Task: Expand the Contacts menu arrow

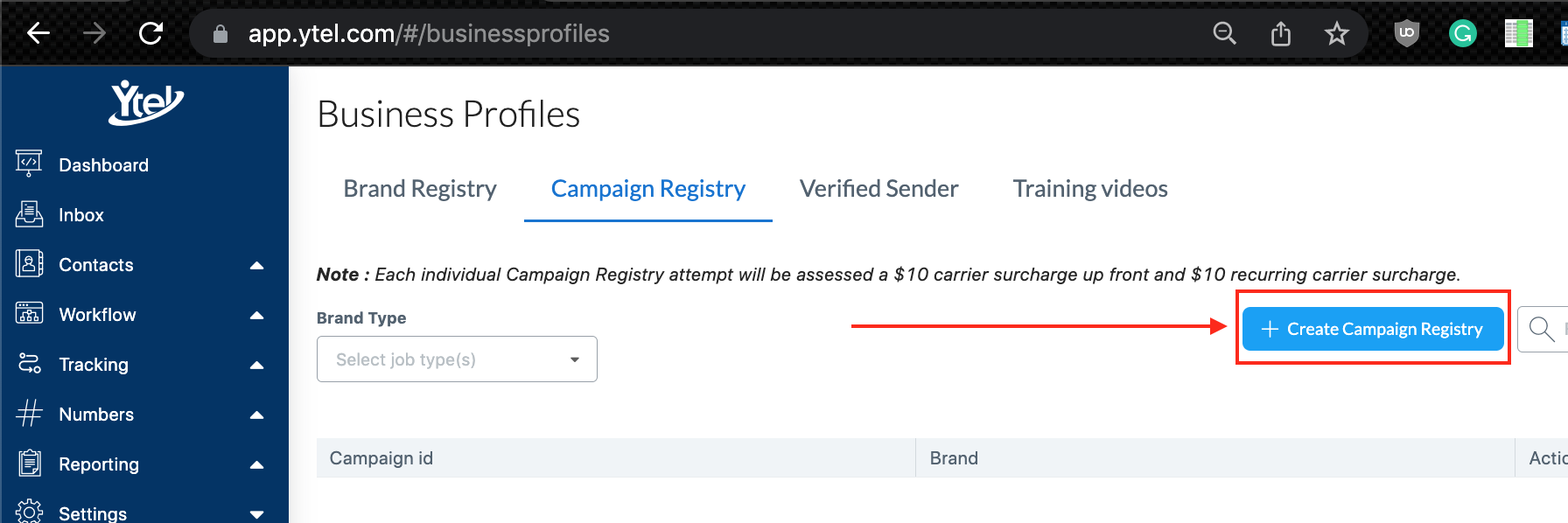Action: [x=256, y=265]
